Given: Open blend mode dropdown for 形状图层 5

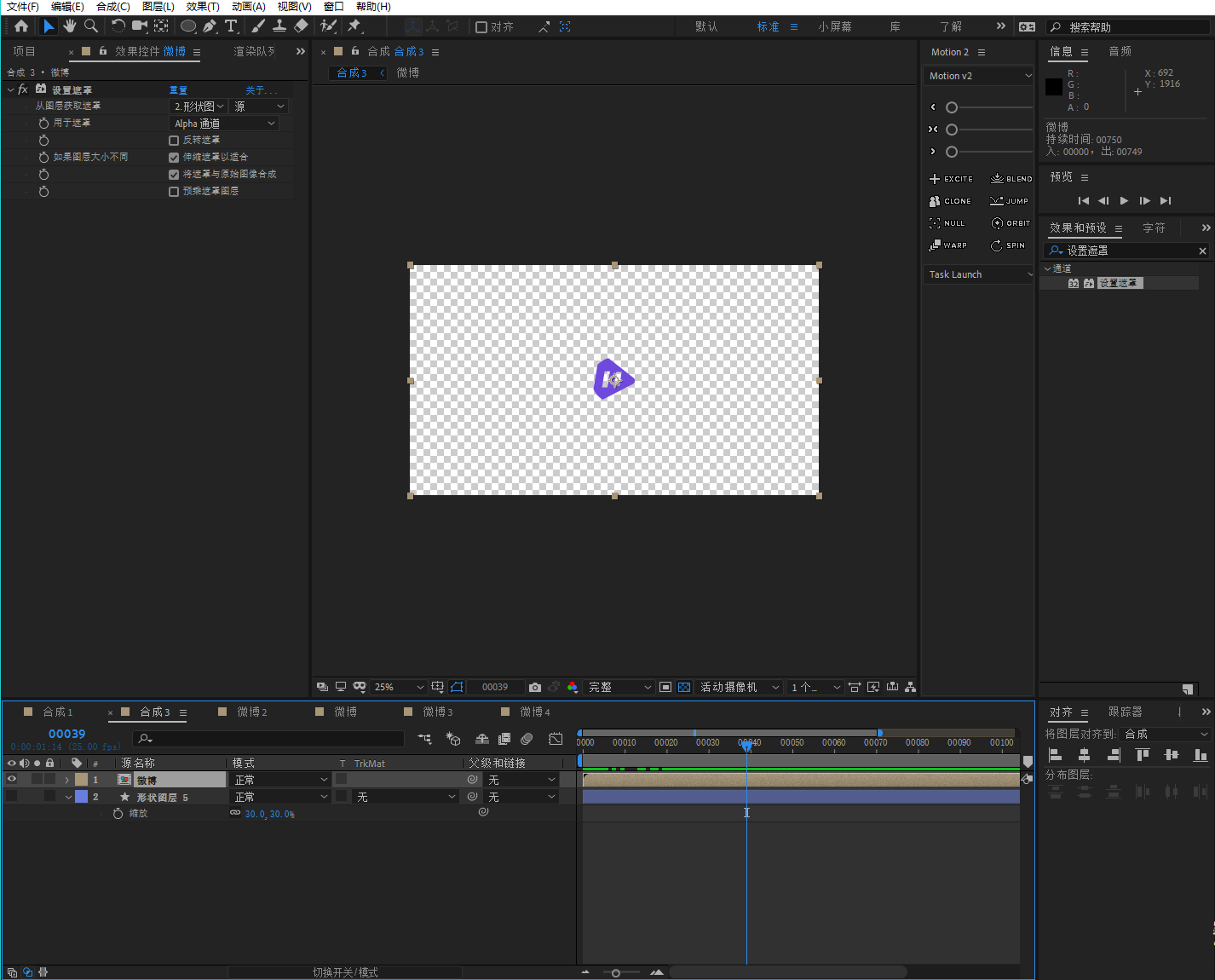Looking at the screenshot, I should pos(281,797).
